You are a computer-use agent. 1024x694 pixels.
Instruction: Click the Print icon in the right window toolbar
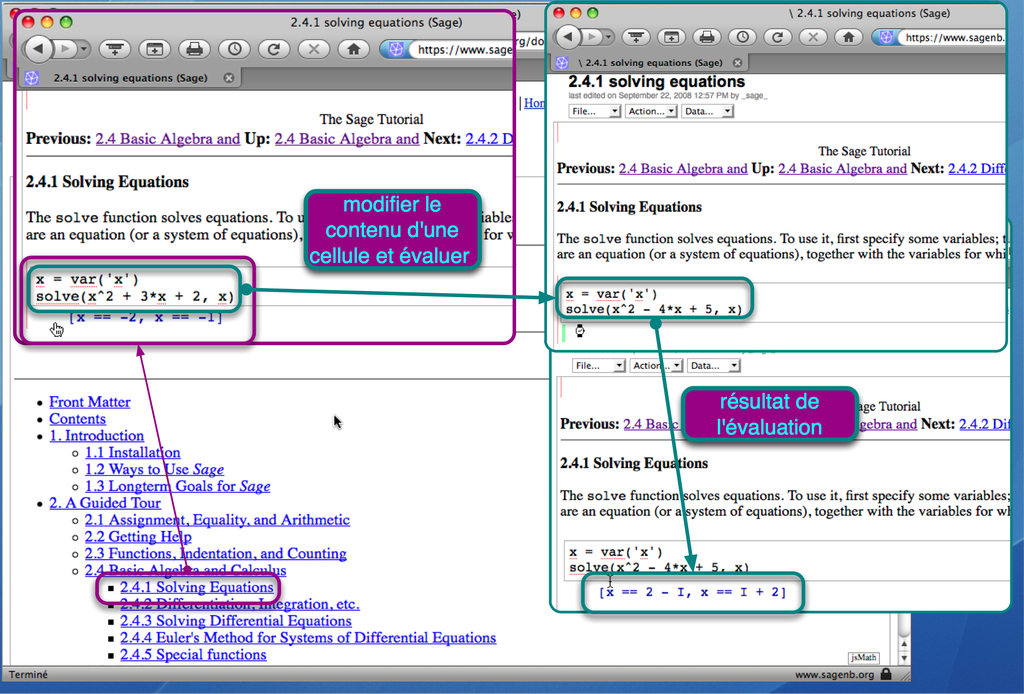707,37
